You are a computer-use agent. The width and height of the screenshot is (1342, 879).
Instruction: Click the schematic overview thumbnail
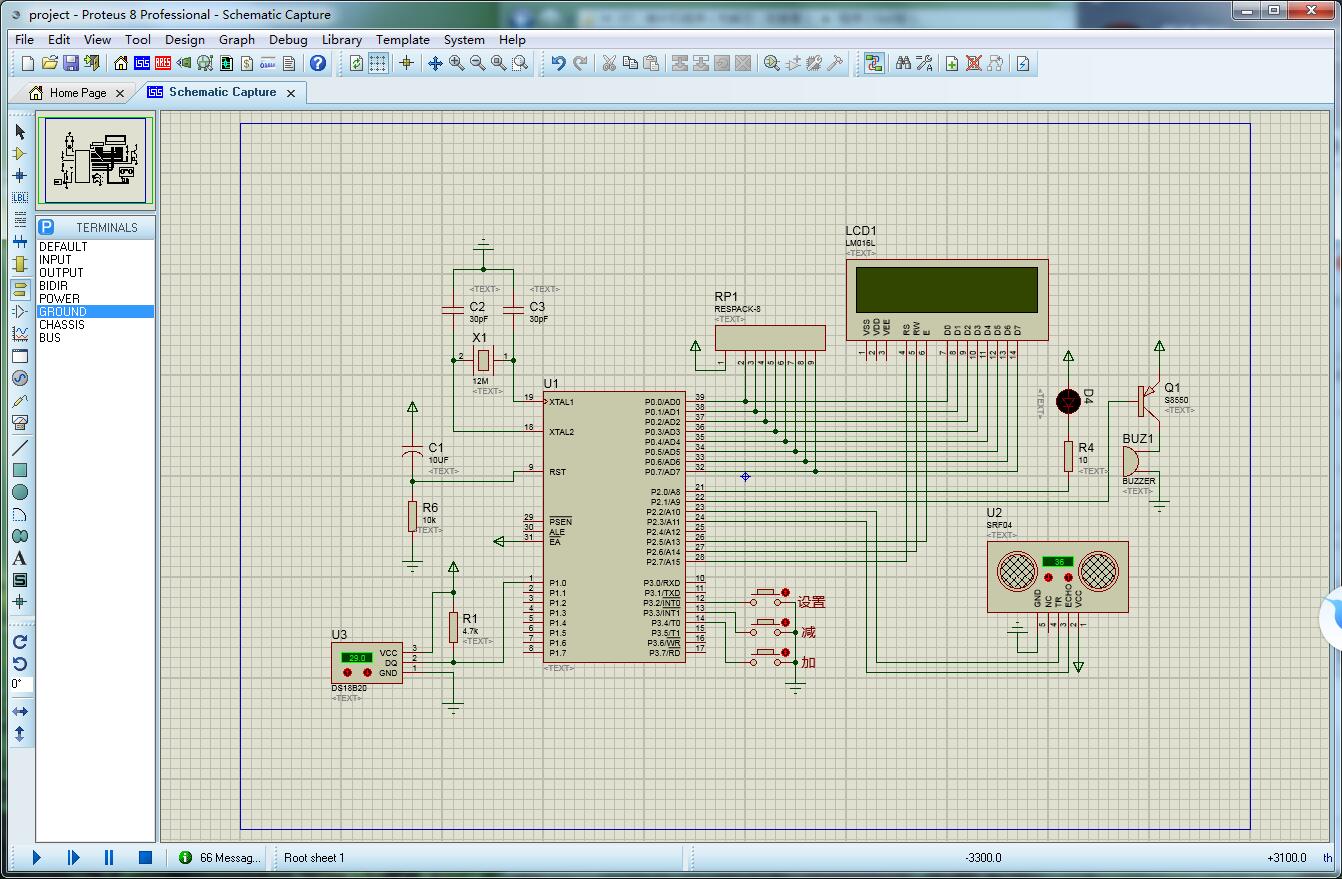point(96,162)
